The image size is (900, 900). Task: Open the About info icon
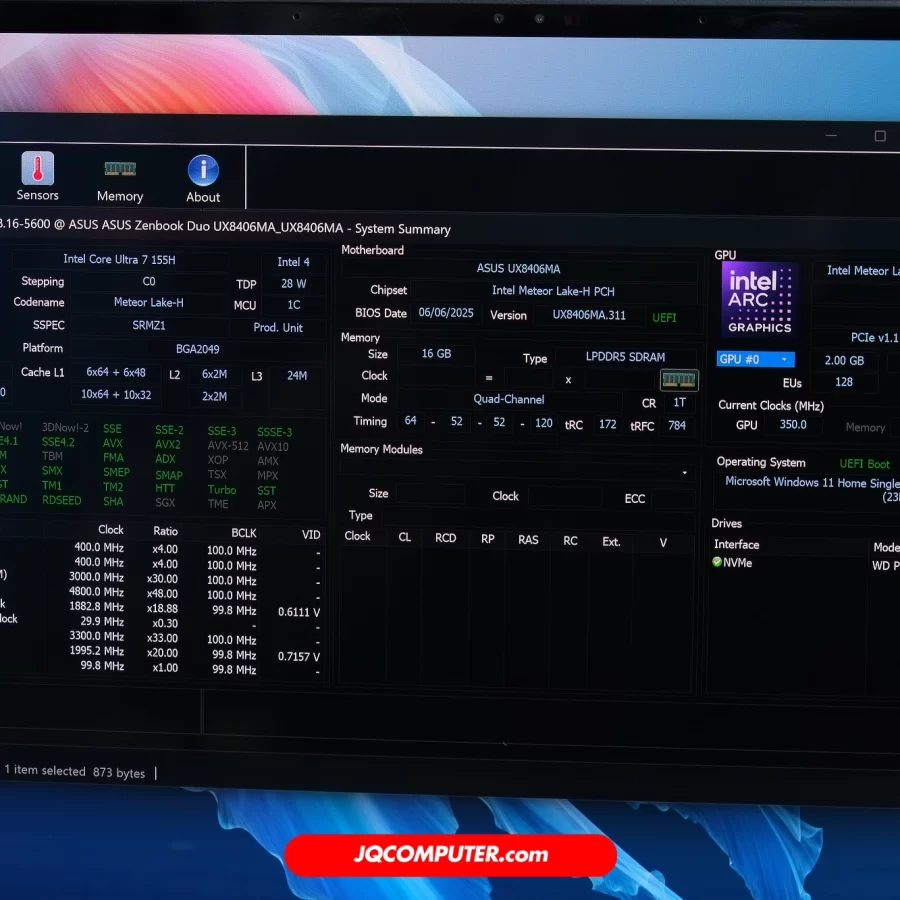pos(203,170)
